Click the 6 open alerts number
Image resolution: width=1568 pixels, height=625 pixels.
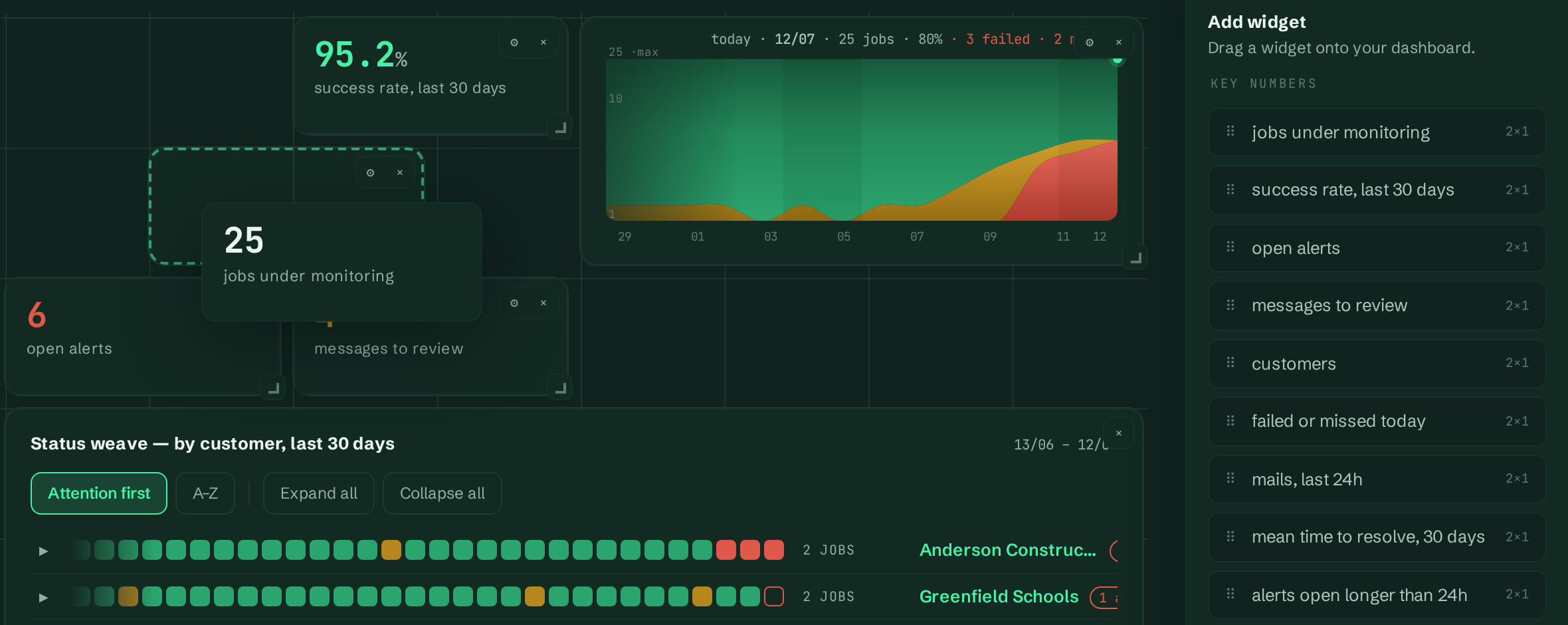(37, 315)
